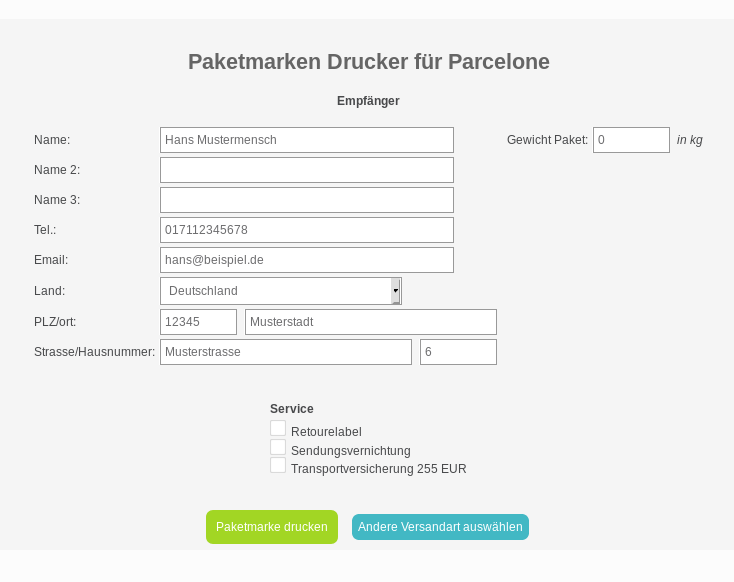Click the Sendungsvernichtung label text

(x=350, y=451)
